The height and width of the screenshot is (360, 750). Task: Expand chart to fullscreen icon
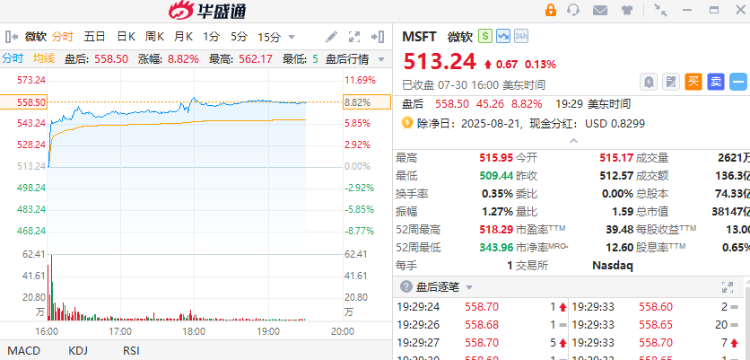click(354, 36)
